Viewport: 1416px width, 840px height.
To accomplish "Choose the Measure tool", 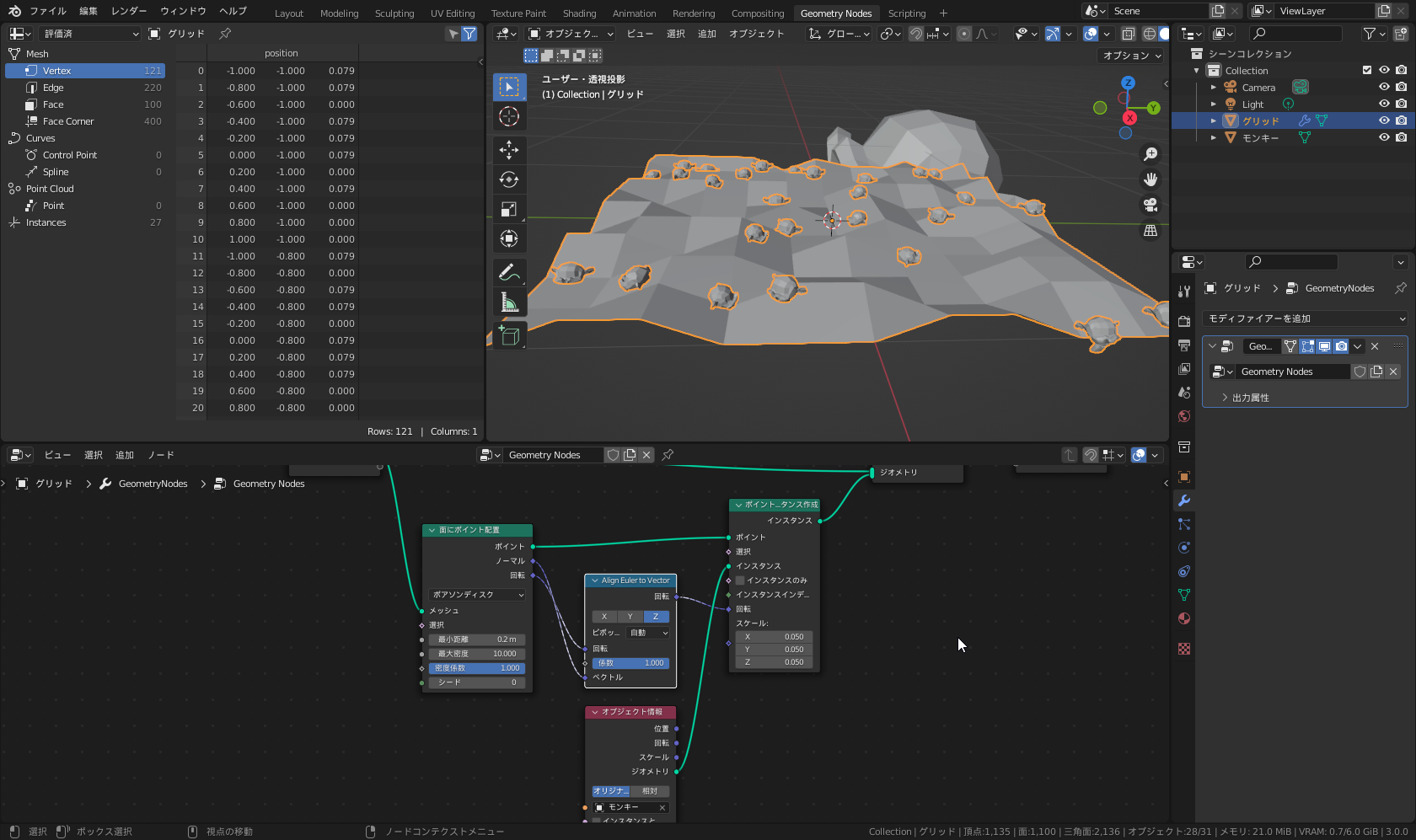I will 509,302.
